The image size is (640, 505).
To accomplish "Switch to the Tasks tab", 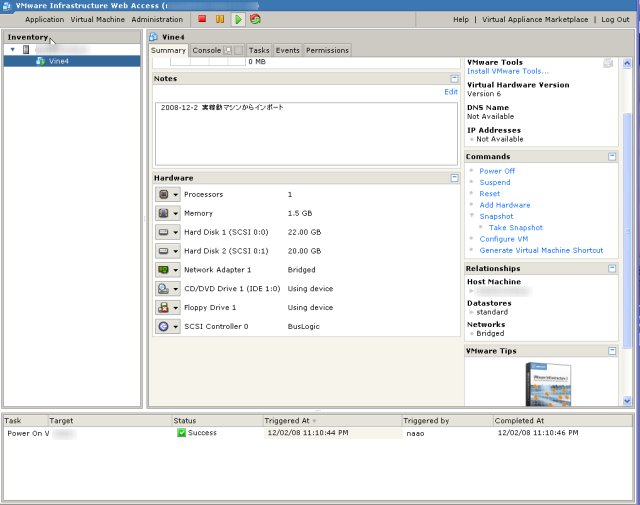I will coord(259,50).
